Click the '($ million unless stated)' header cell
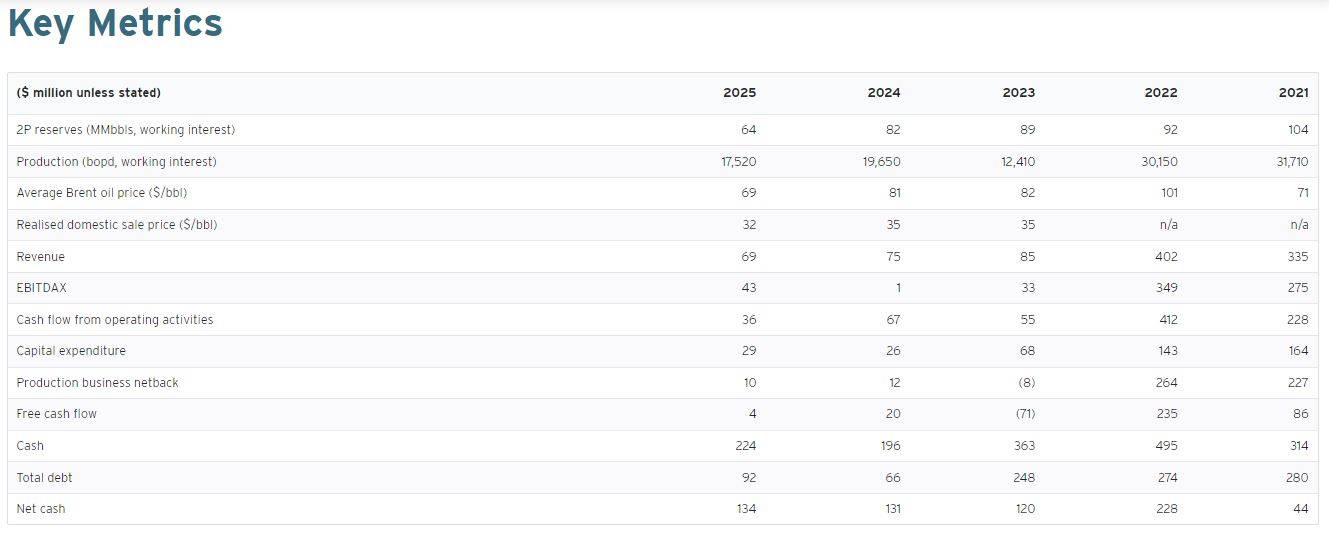The image size is (1329, 533). [89, 93]
